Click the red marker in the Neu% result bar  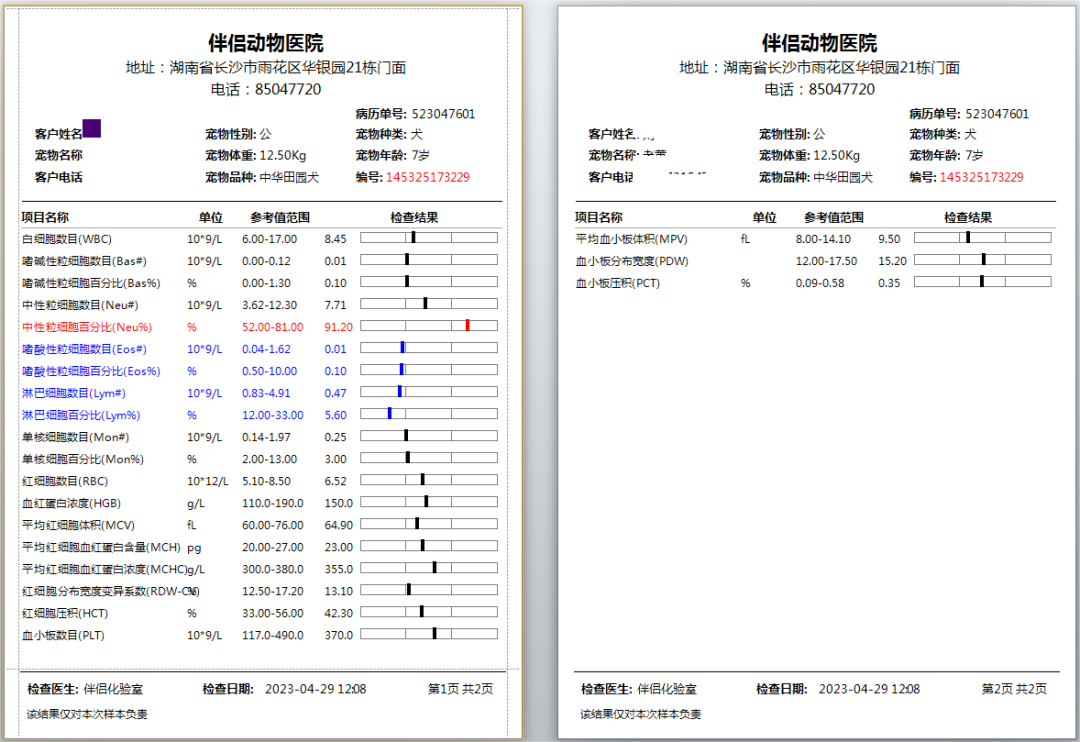point(470,324)
